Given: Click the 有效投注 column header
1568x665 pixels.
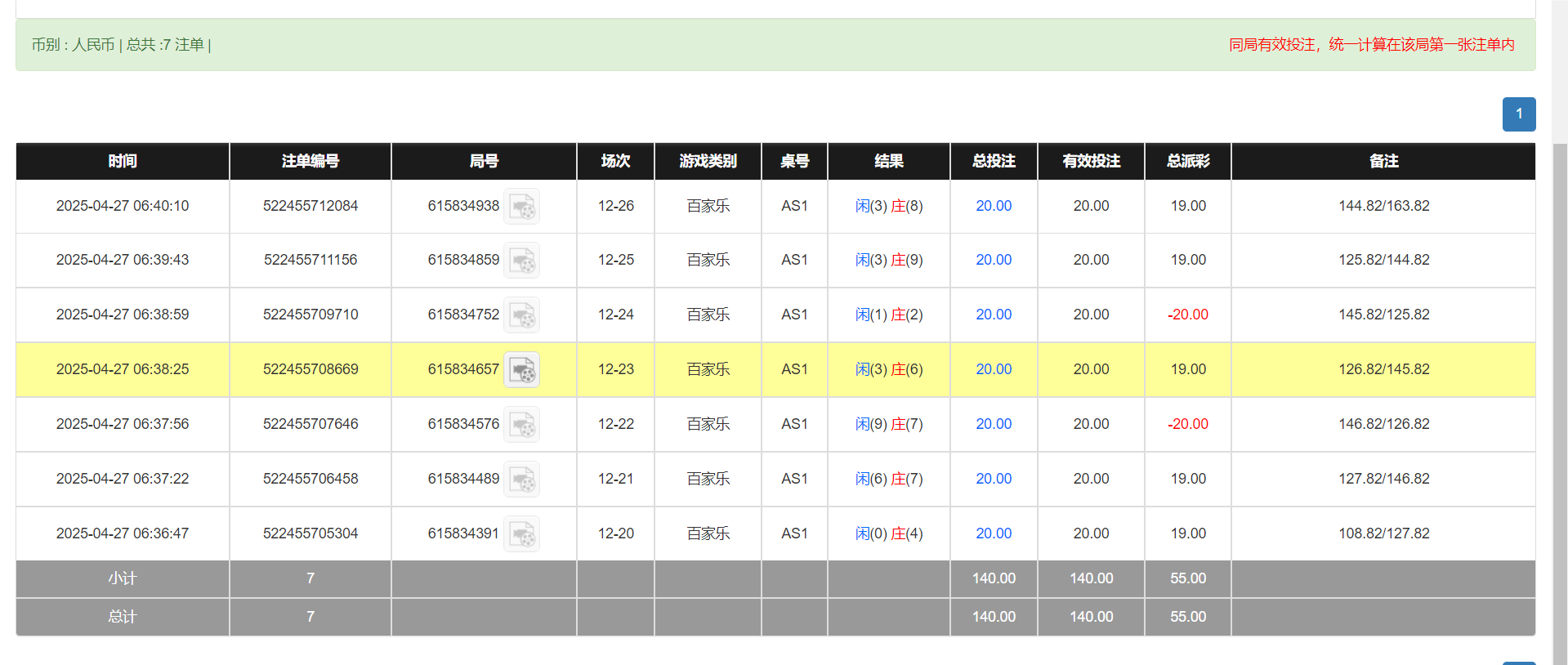Looking at the screenshot, I should point(1091,161).
